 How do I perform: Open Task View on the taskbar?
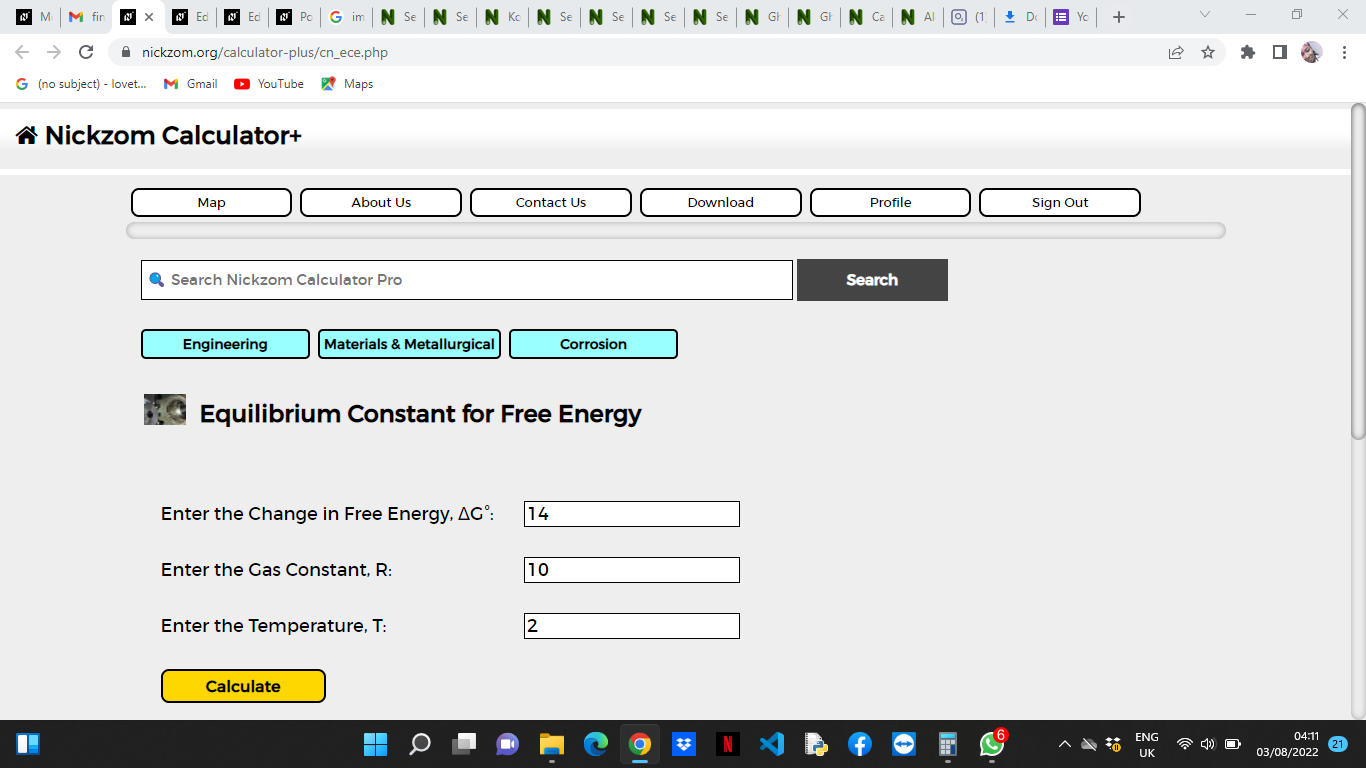pos(464,744)
